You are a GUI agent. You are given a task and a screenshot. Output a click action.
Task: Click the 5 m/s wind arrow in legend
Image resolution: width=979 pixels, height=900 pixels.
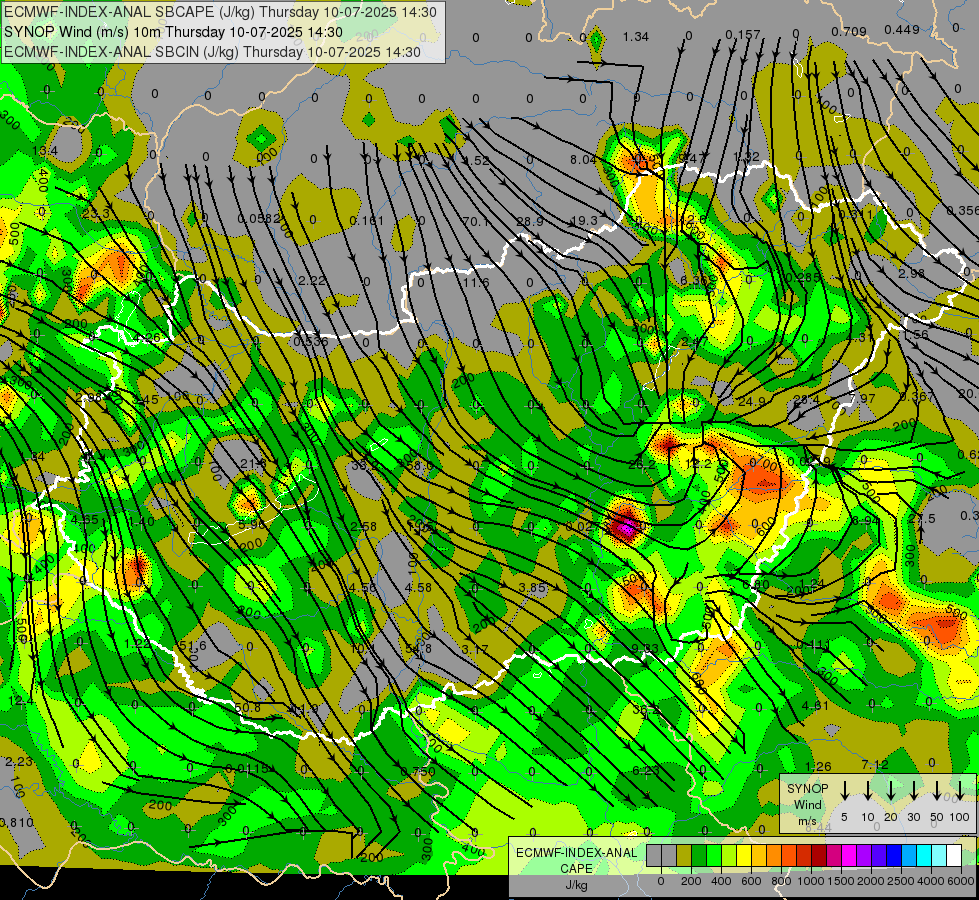coord(844,790)
